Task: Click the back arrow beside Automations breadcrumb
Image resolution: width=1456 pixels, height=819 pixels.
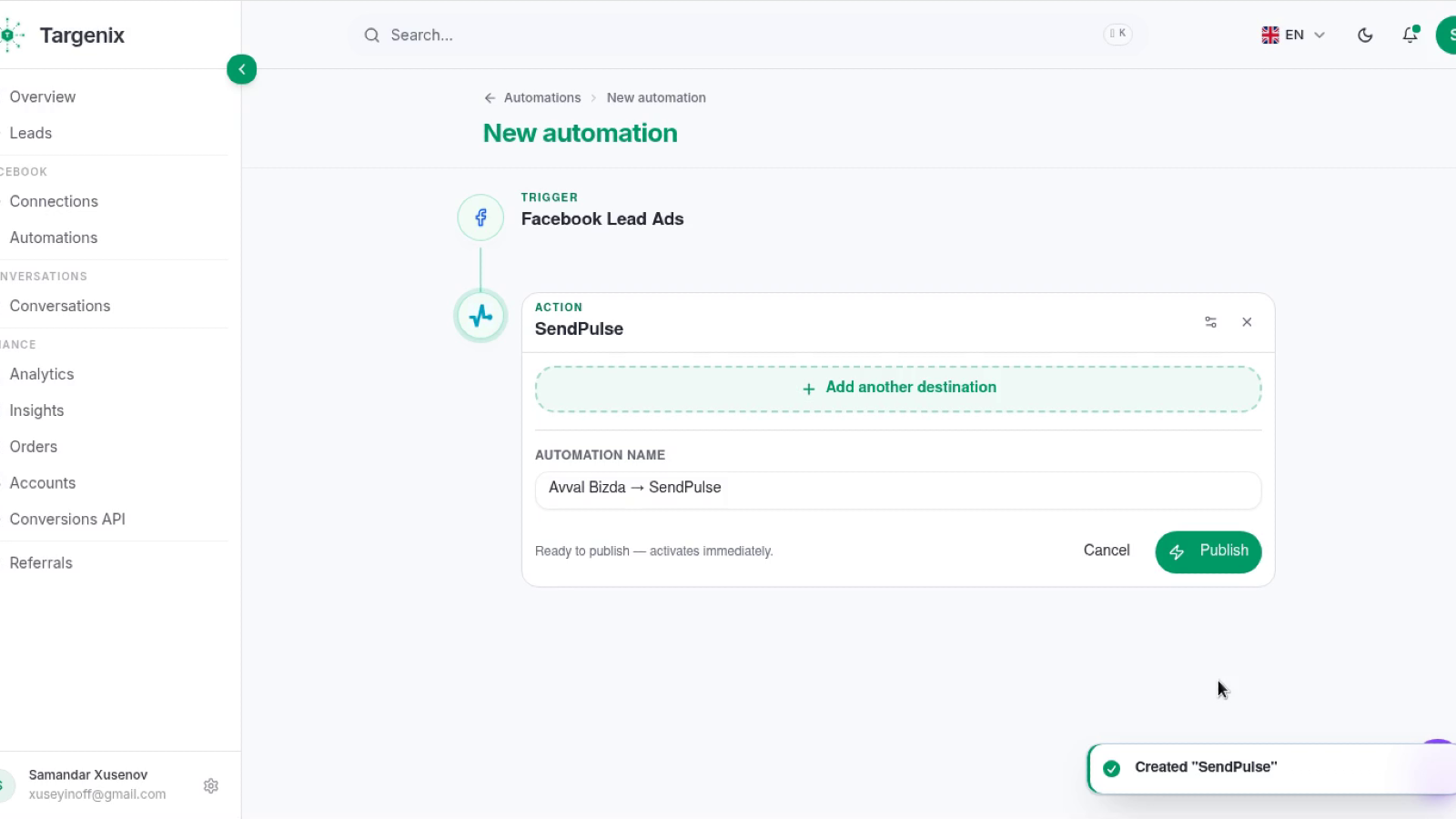Action: tap(490, 97)
